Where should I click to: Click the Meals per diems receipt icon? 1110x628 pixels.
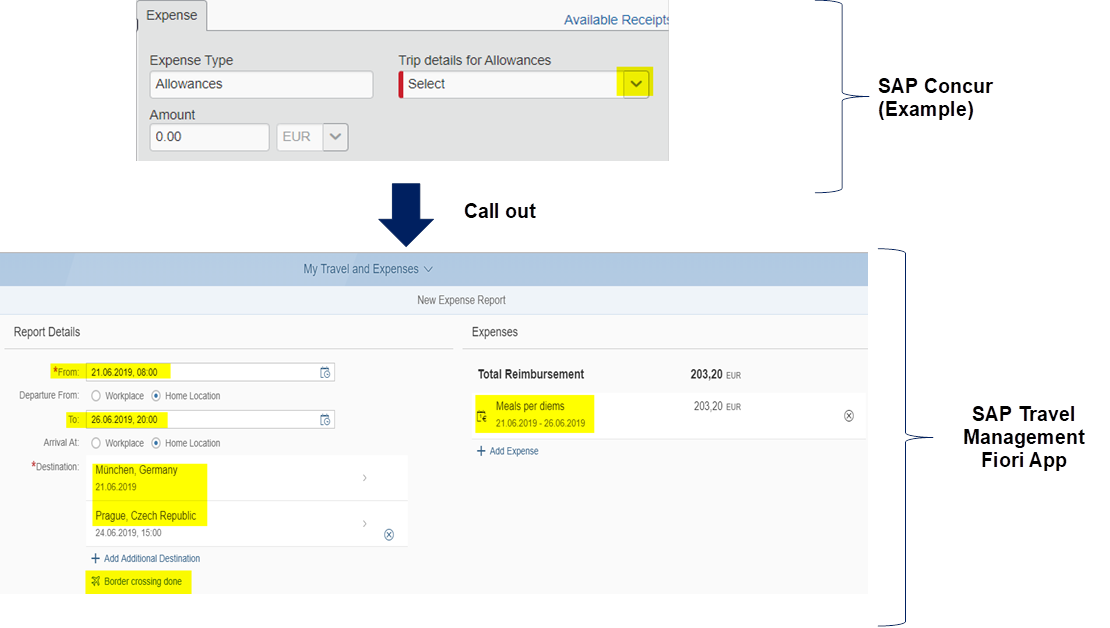pyautogui.click(x=482, y=416)
